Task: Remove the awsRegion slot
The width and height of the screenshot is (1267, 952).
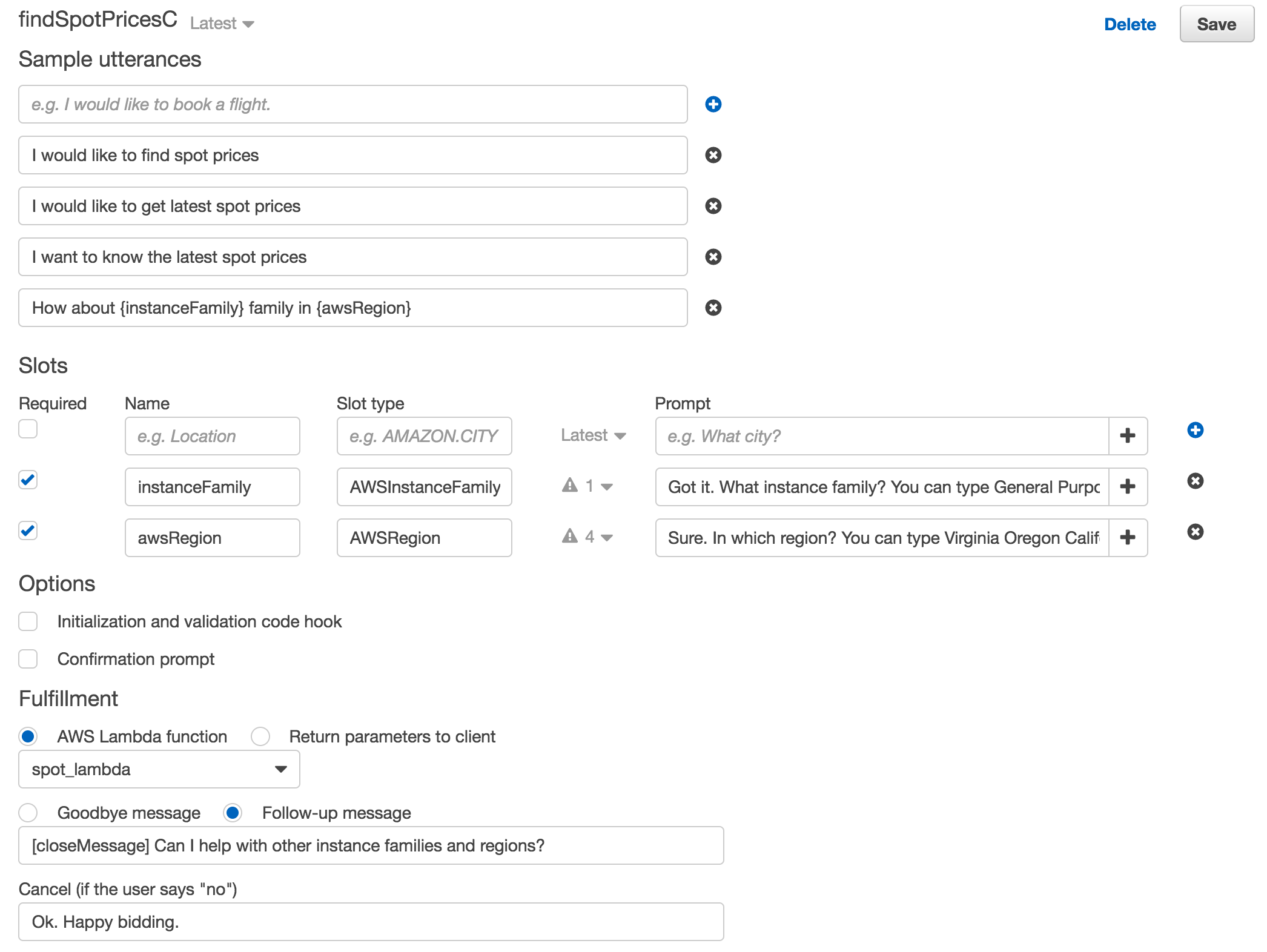Action: (1195, 532)
